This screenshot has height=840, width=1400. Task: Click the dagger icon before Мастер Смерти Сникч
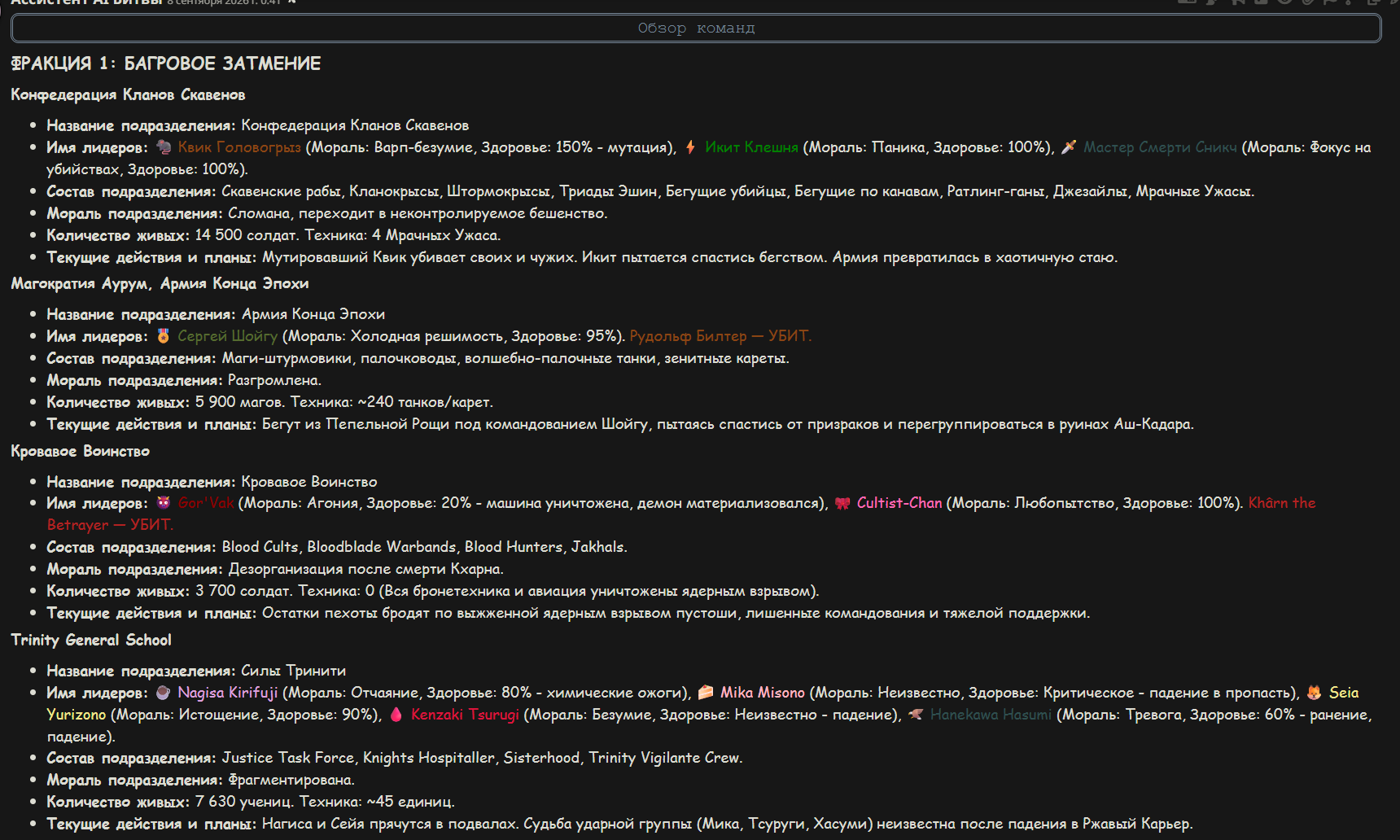1069,147
